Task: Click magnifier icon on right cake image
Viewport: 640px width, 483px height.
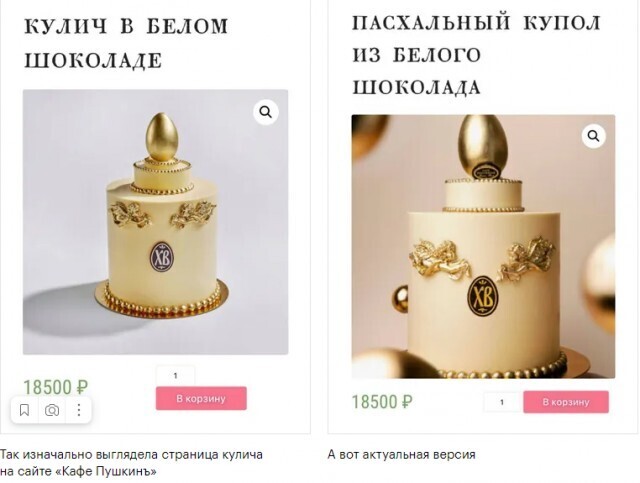Action: click(593, 136)
